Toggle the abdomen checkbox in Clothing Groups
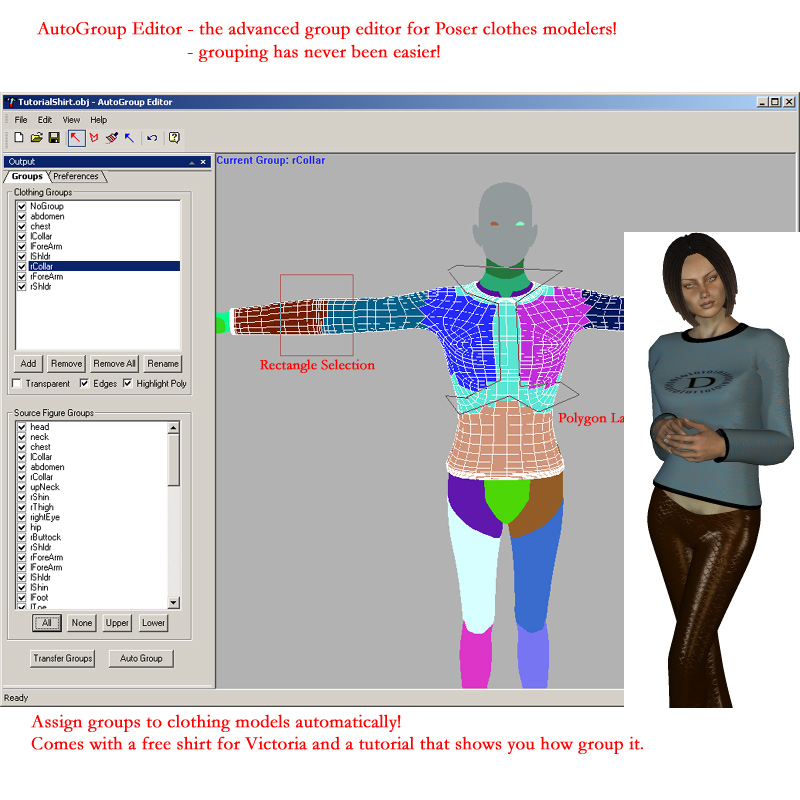 (x=22, y=216)
